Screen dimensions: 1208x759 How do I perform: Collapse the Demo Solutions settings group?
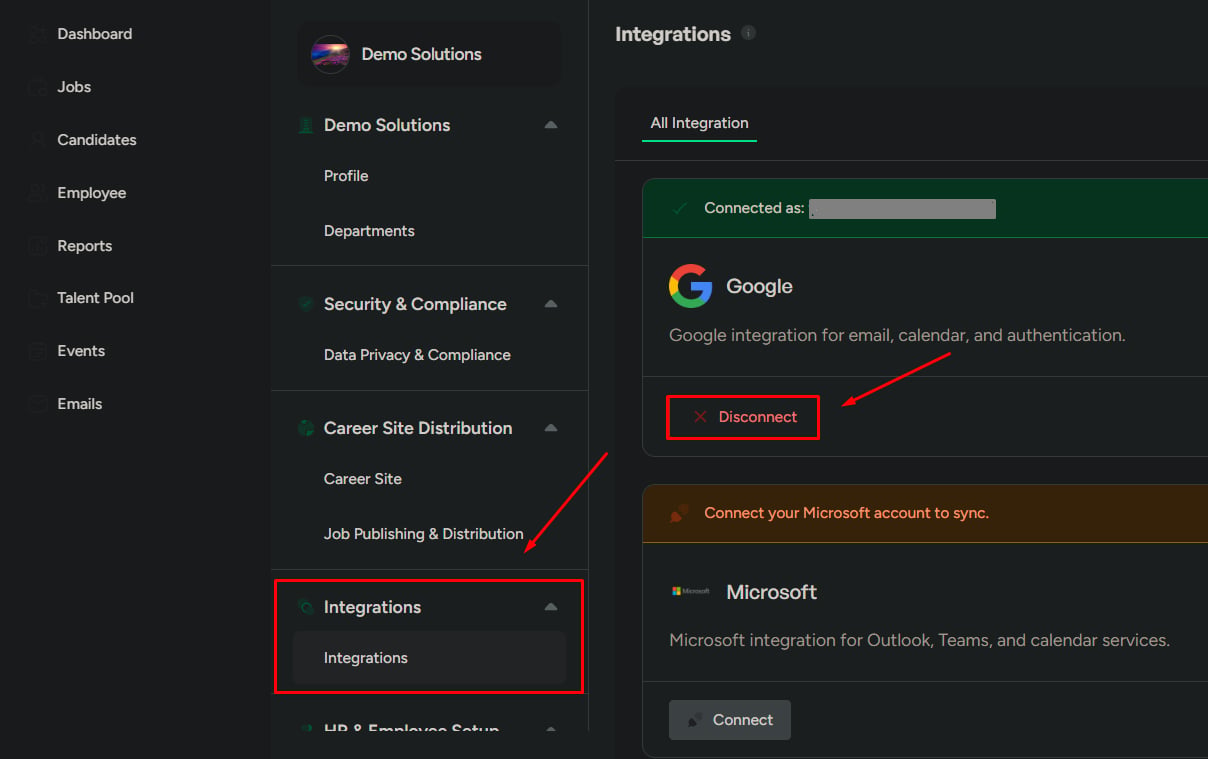pyautogui.click(x=550, y=125)
